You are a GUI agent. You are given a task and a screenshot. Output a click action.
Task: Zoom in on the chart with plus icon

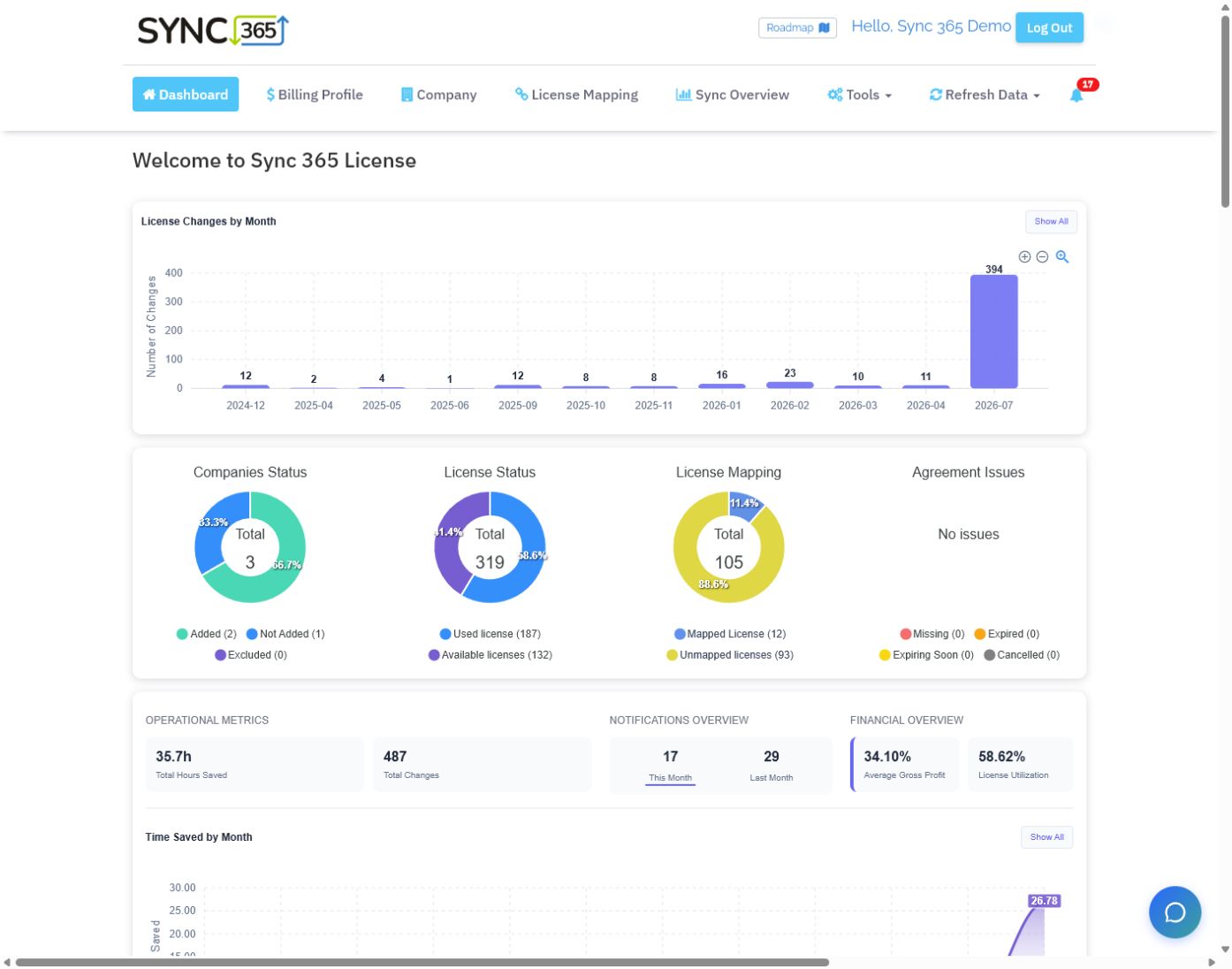[1024, 256]
